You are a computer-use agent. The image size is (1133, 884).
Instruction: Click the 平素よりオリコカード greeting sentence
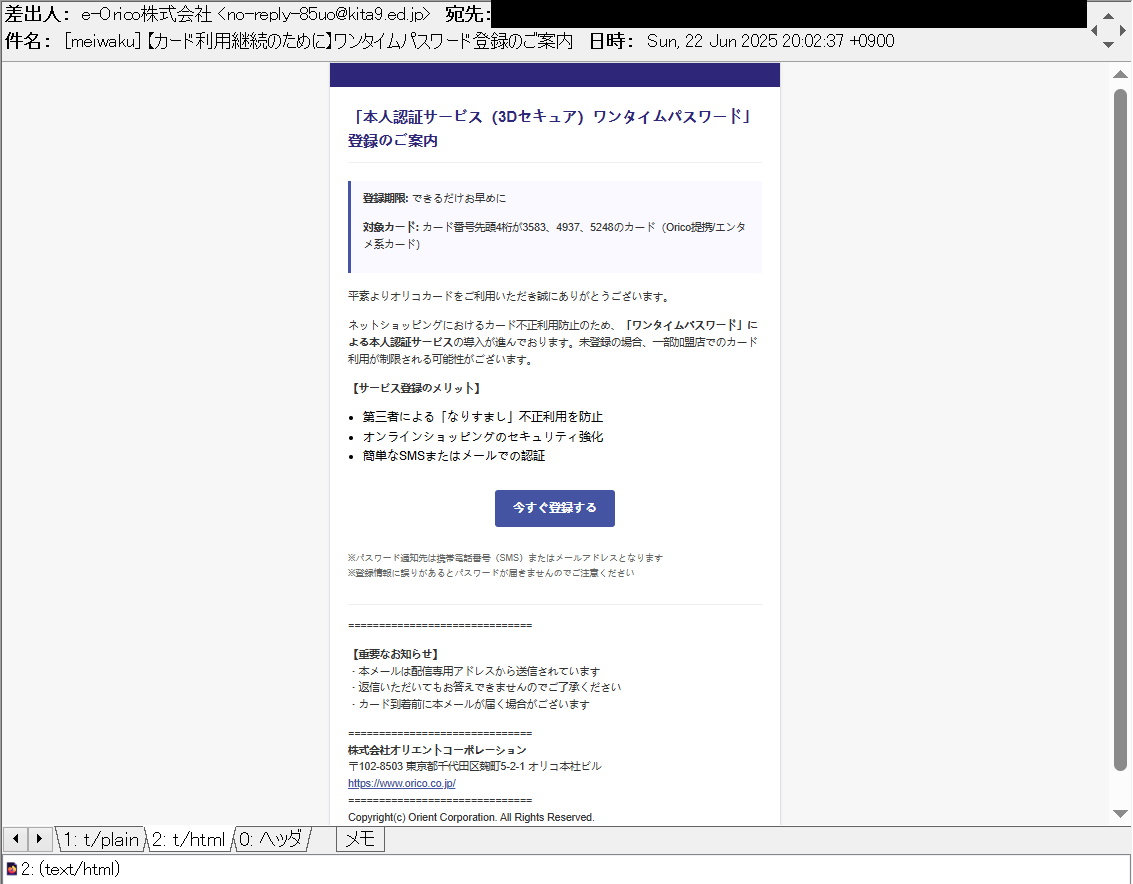click(510, 296)
